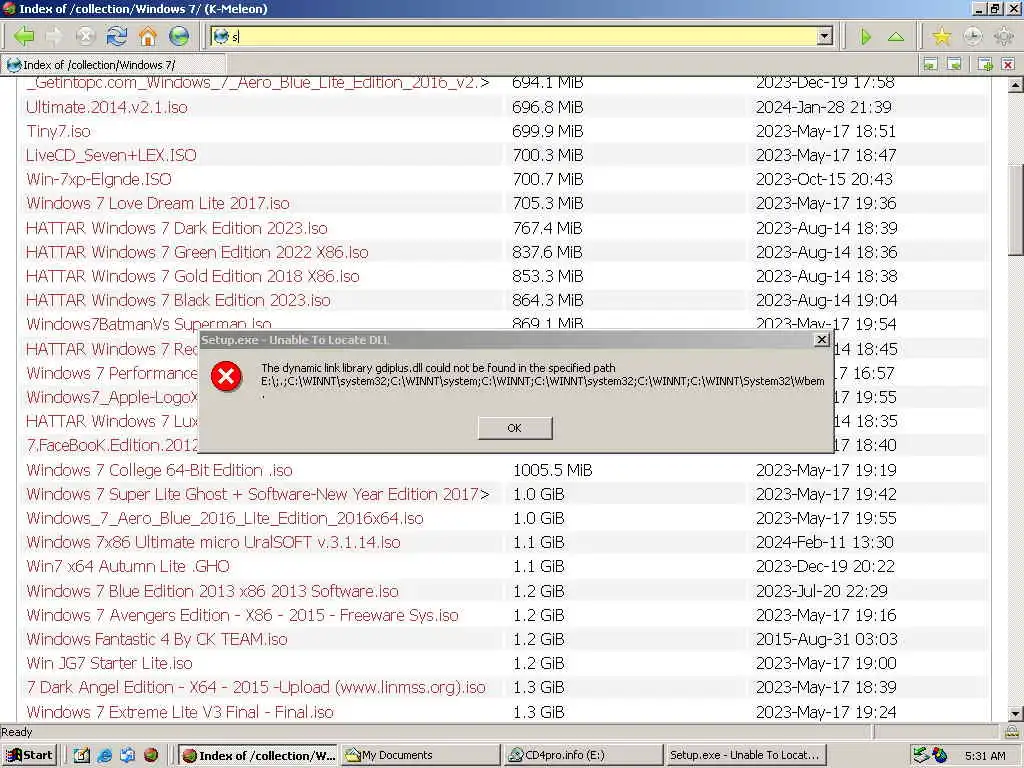Click the second tab-bar window icon at right

tap(954, 64)
